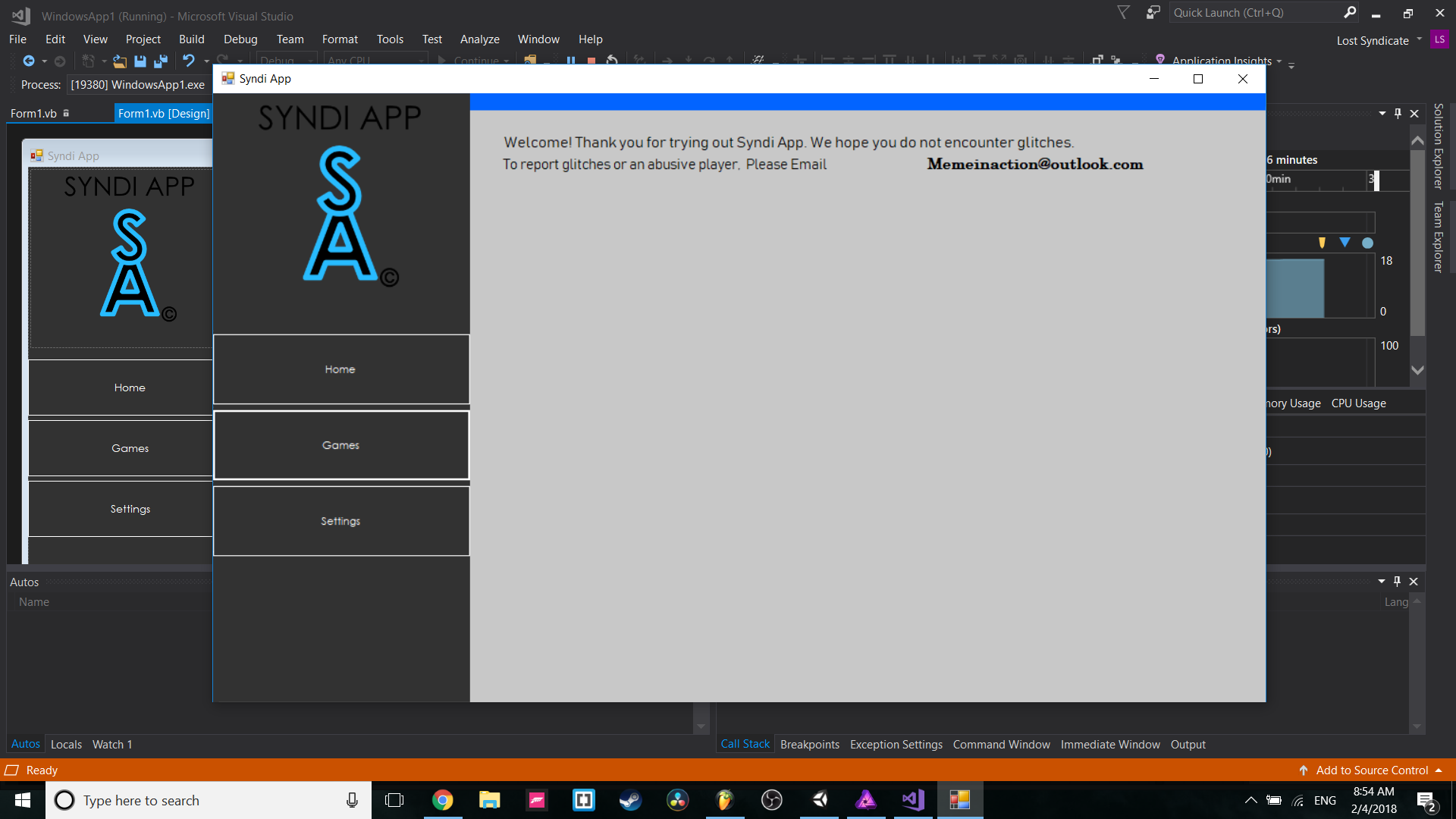Screen dimensions: 1456x819
Task: Click the LS account avatar
Action: (x=1439, y=39)
